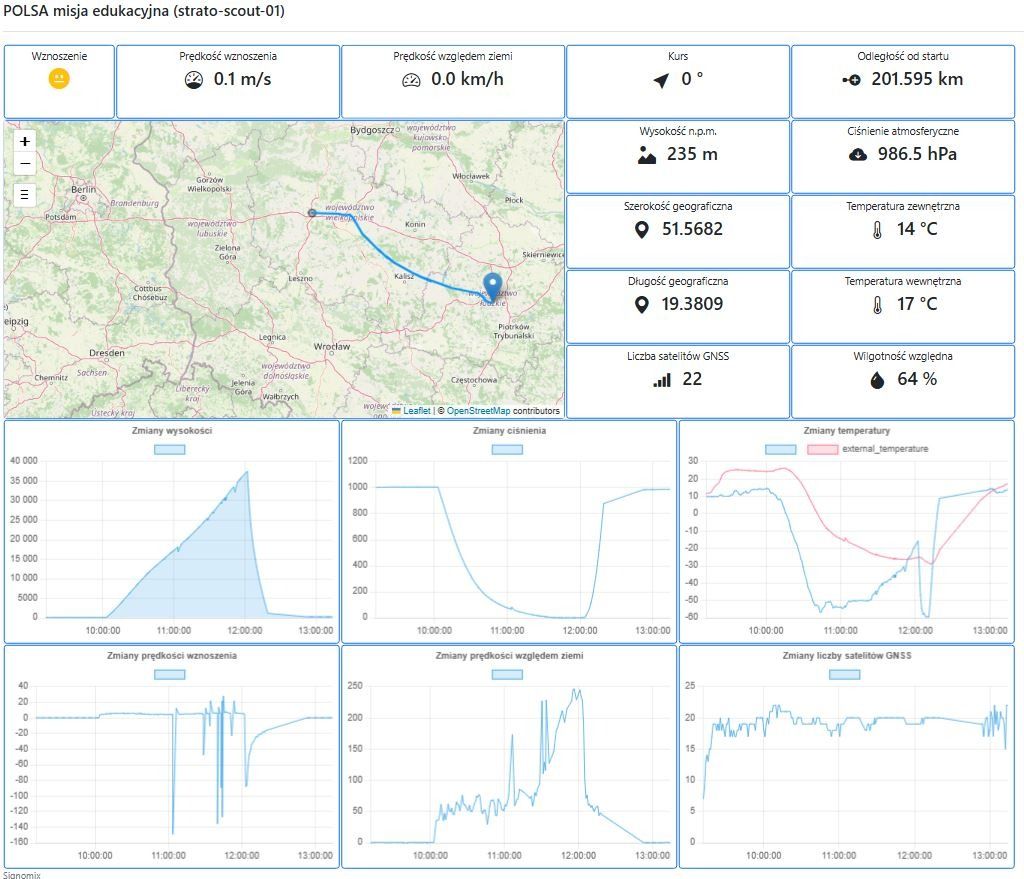
Task: Click the Kurs heading arrow icon
Action: click(x=661, y=80)
